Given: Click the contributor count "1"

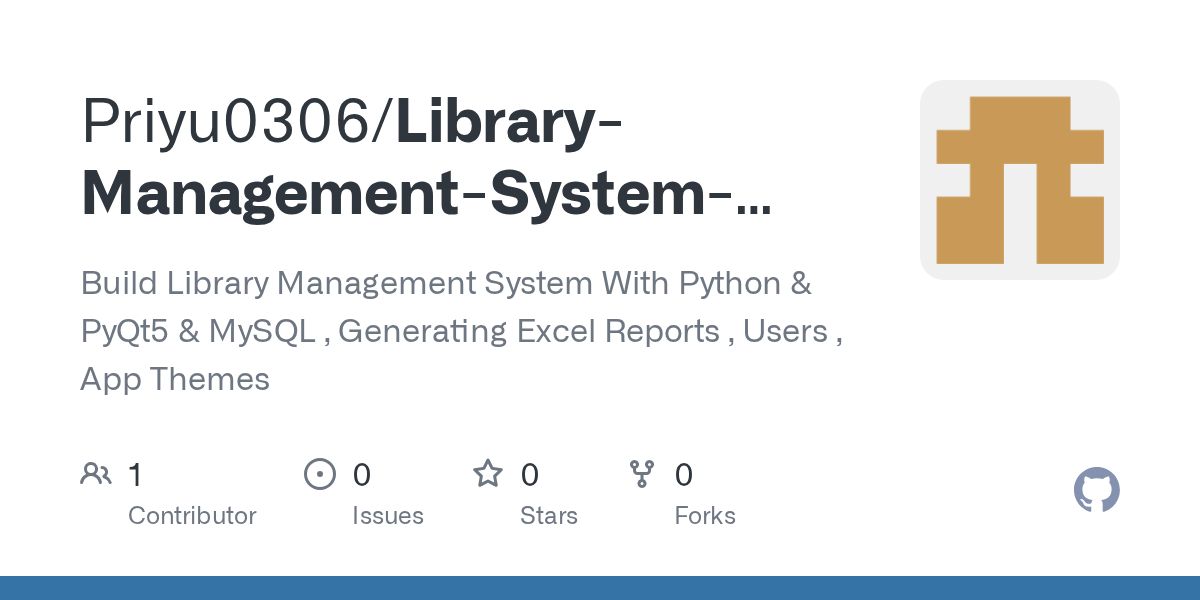Looking at the screenshot, I should (135, 475).
